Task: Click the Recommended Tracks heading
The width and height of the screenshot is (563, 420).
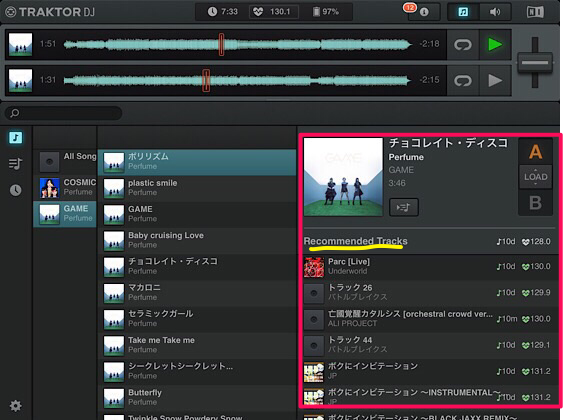Action: (x=355, y=241)
